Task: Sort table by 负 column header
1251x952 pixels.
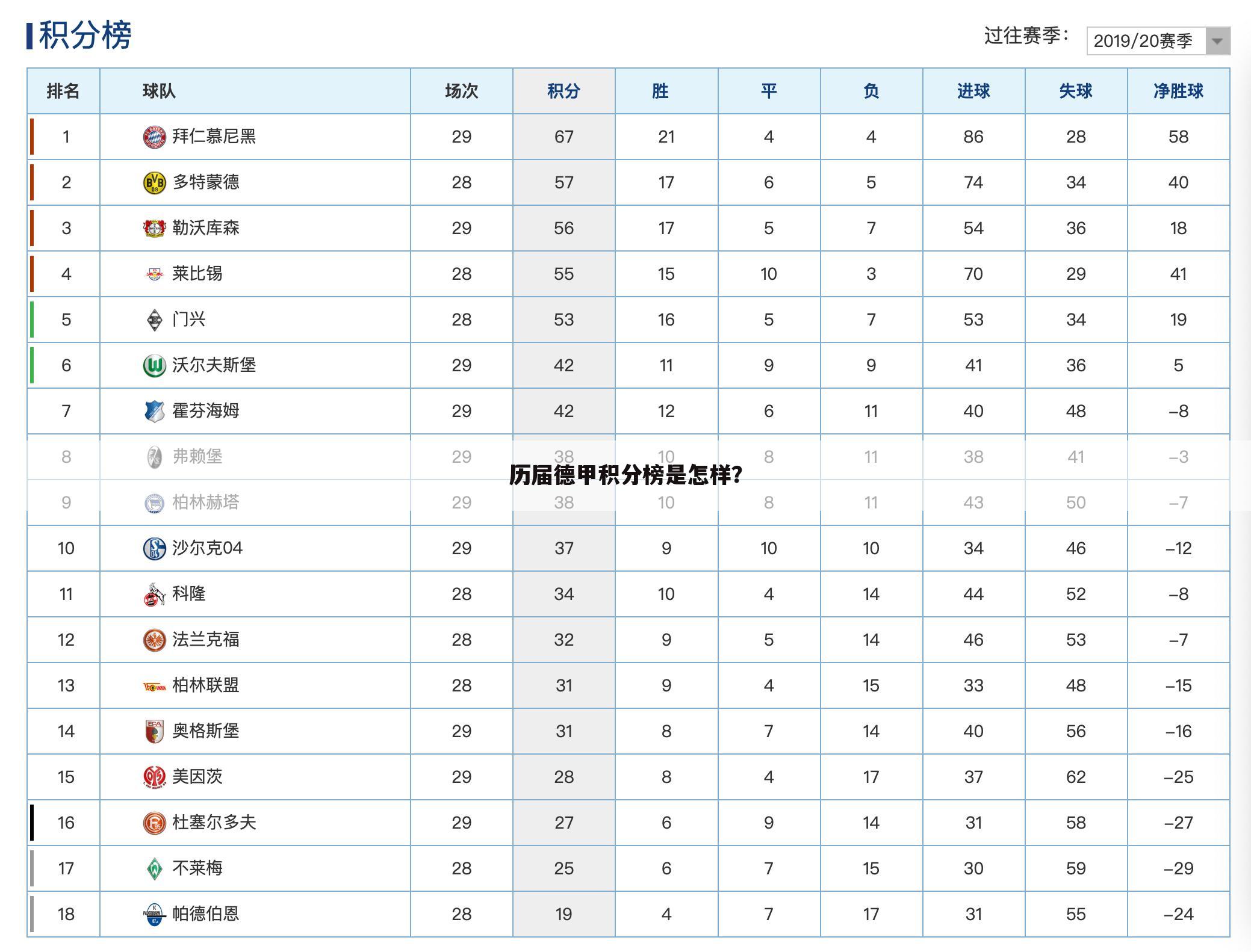Action: [871, 91]
